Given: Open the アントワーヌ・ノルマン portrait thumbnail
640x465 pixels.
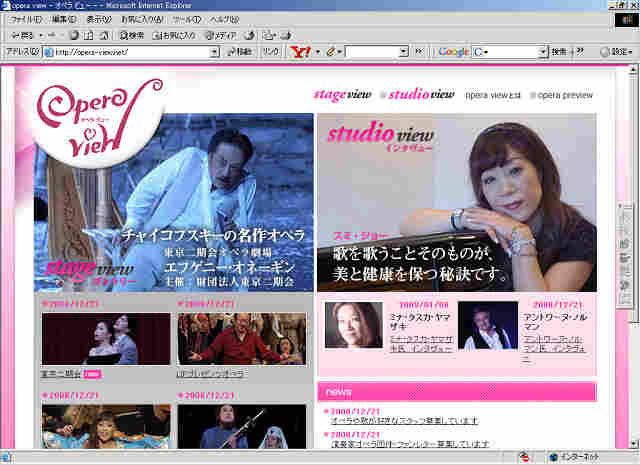Looking at the screenshot, I should tap(488, 325).
